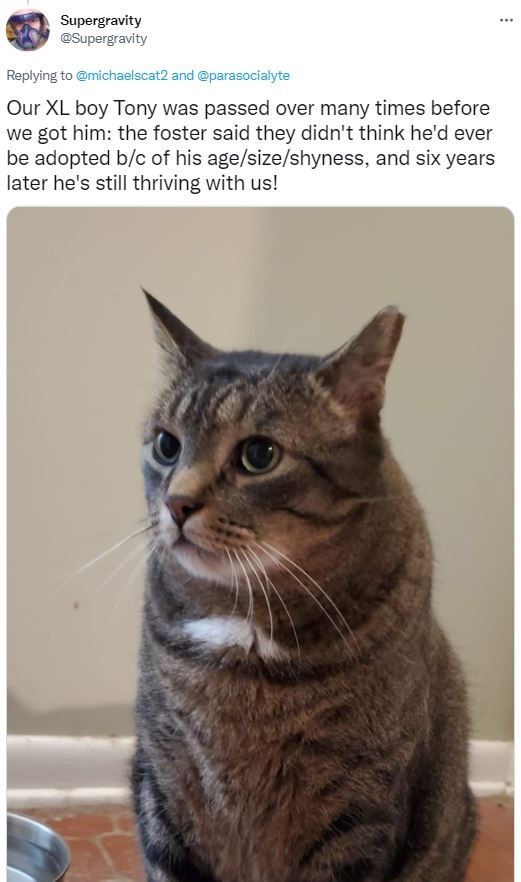
Task: Open Supergravity's profile avatar picture
Action: click(x=28, y=30)
